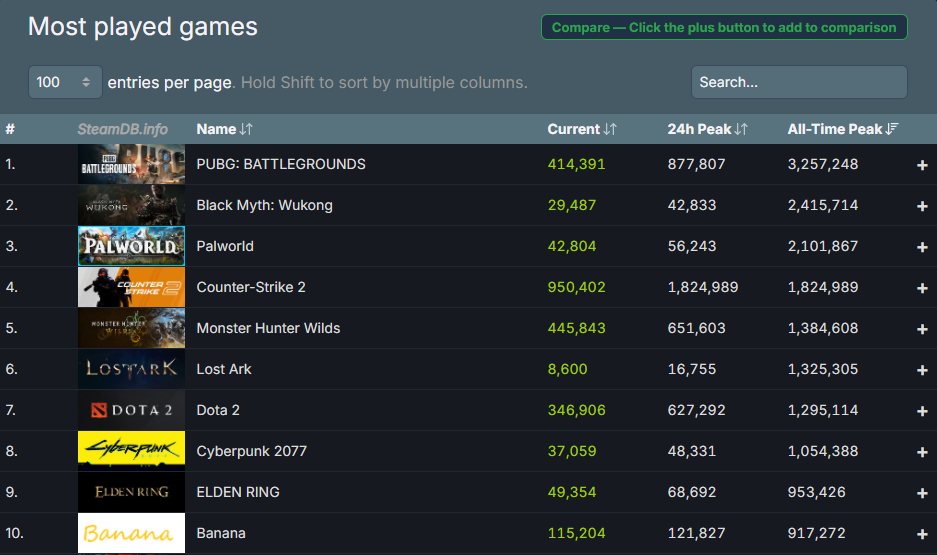Open the Palworld logo thumbnail
The height and width of the screenshot is (555, 937).
click(131, 246)
